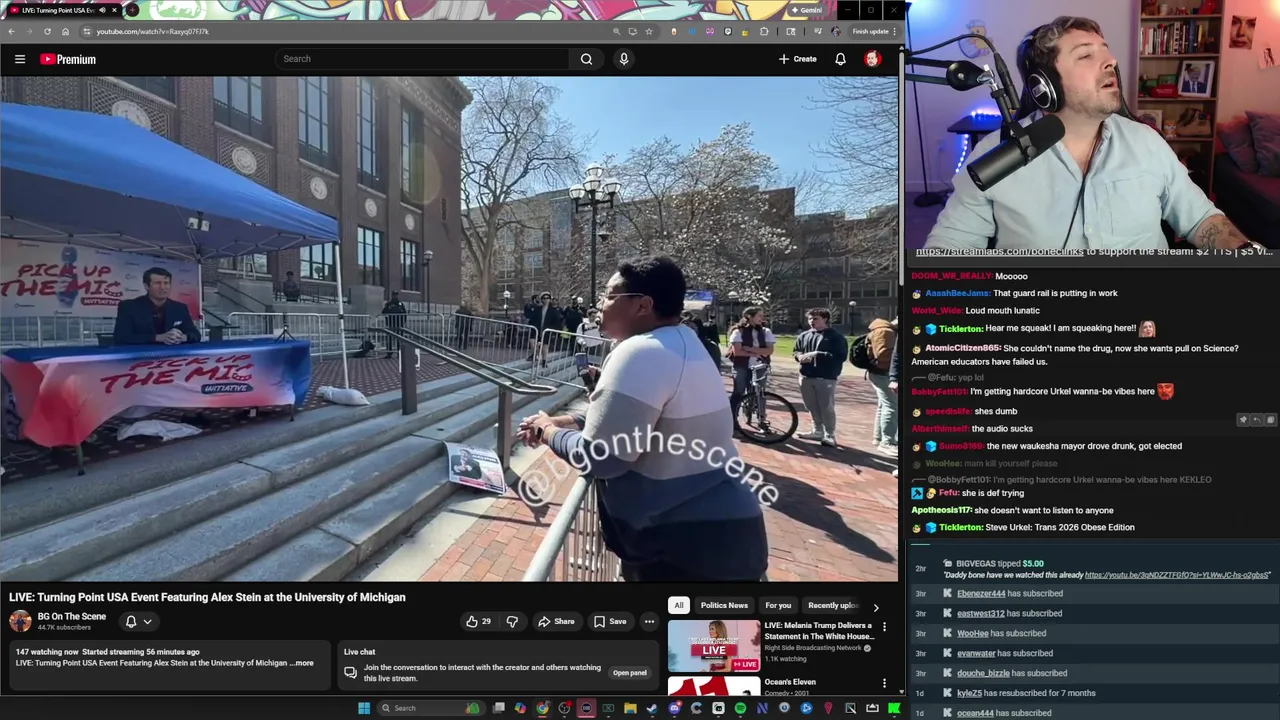This screenshot has height=720, width=1280.
Task: Bookmark this page with the star
Action: [x=649, y=31]
